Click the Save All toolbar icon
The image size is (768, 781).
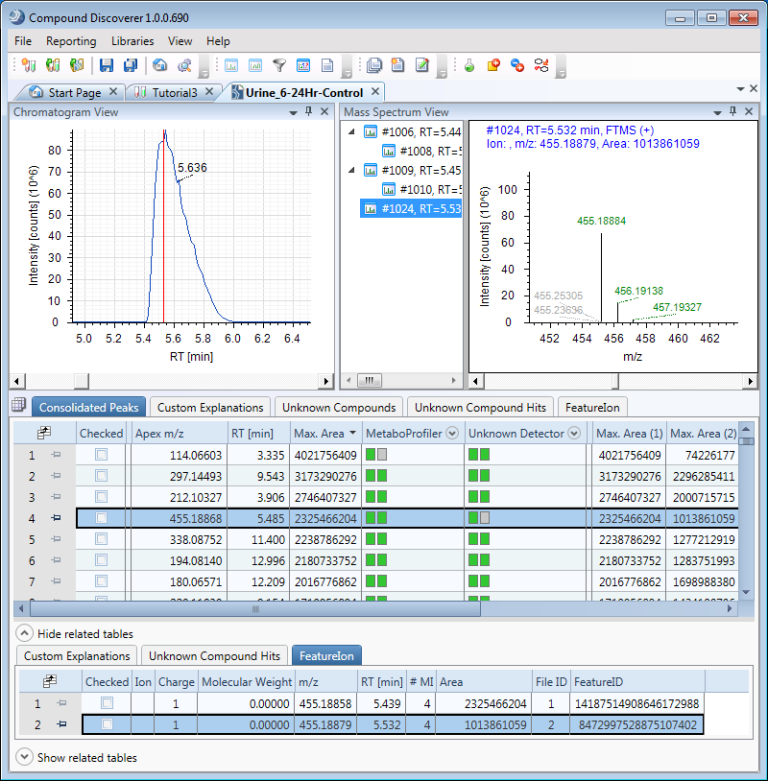click(x=129, y=66)
